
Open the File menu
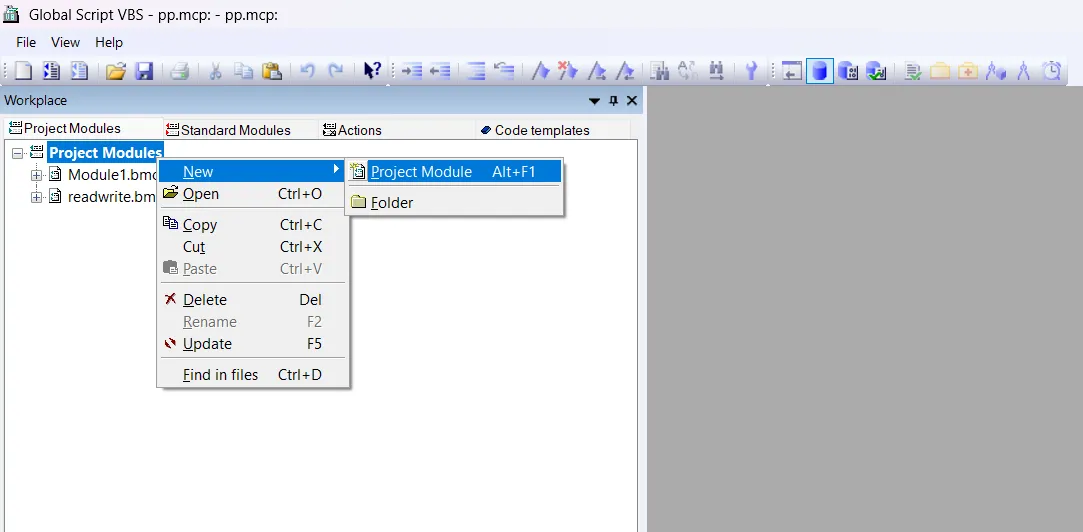click(26, 43)
